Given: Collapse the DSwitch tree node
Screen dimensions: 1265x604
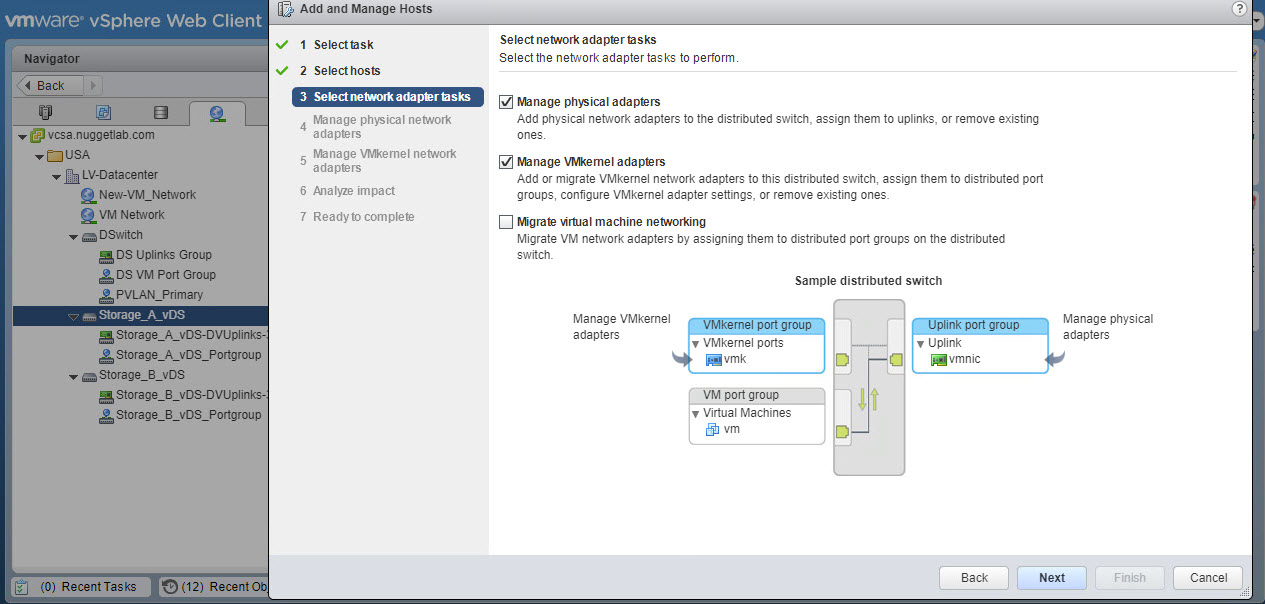Looking at the screenshot, I should (73, 236).
